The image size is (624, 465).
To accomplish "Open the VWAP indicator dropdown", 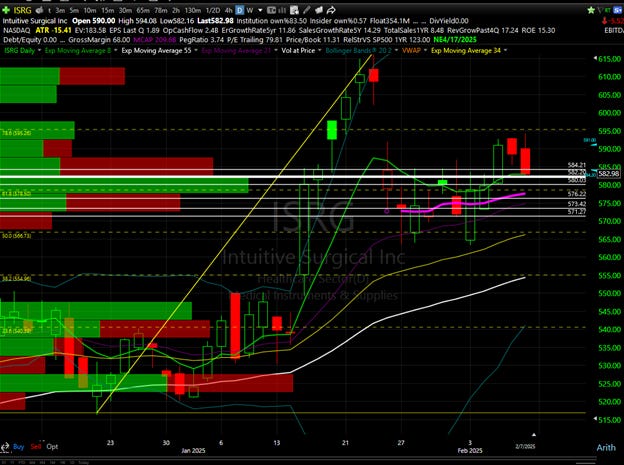I will pyautogui.click(x=425, y=51).
